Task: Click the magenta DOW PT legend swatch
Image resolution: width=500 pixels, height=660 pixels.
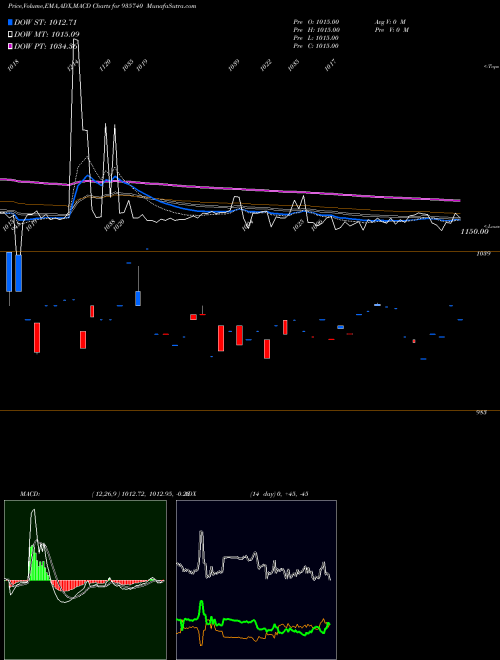Action: (10, 46)
